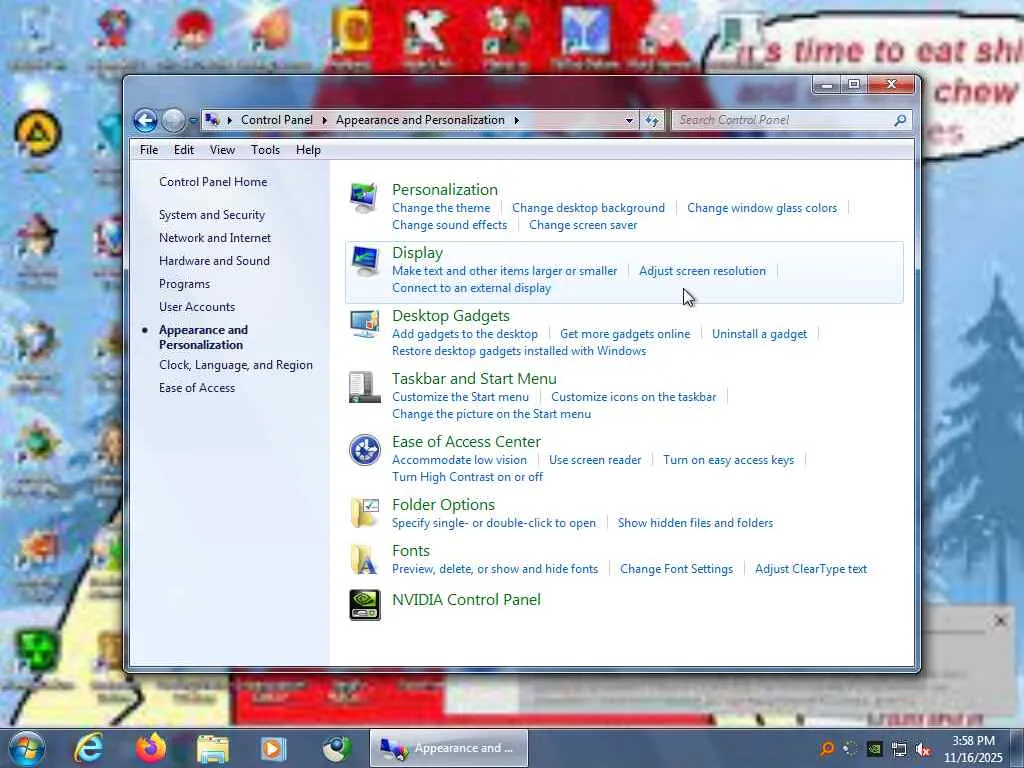
Task: Click the disabled Forward arrow button
Action: (x=173, y=120)
